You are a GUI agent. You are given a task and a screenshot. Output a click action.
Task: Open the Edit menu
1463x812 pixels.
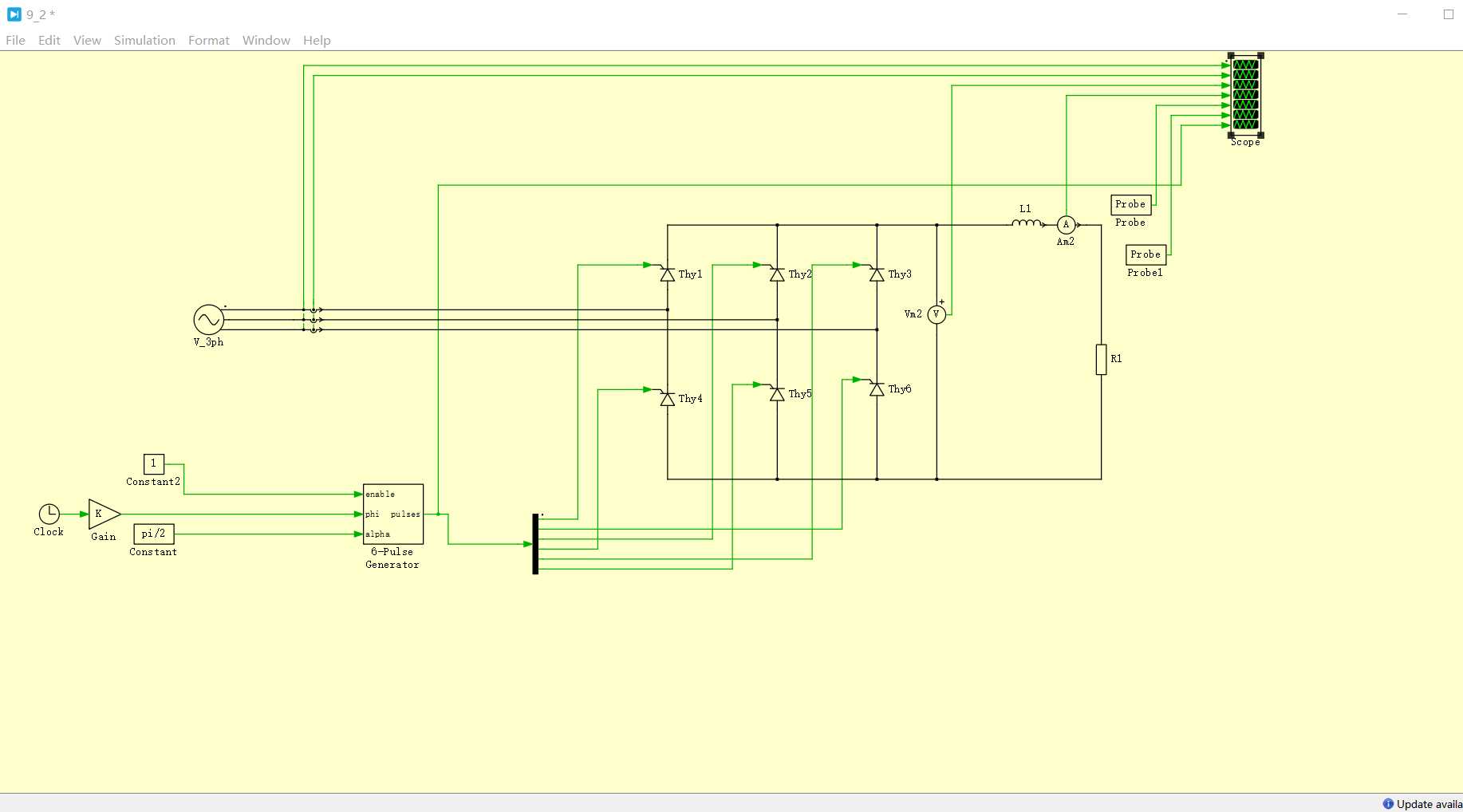click(x=49, y=40)
